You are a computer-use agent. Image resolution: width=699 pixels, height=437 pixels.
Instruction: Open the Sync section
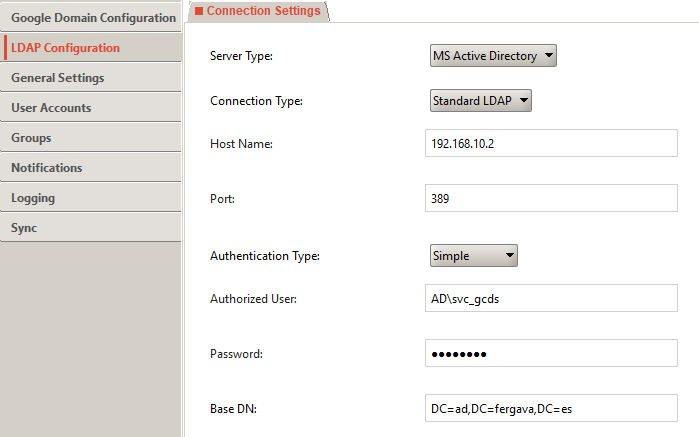click(91, 227)
